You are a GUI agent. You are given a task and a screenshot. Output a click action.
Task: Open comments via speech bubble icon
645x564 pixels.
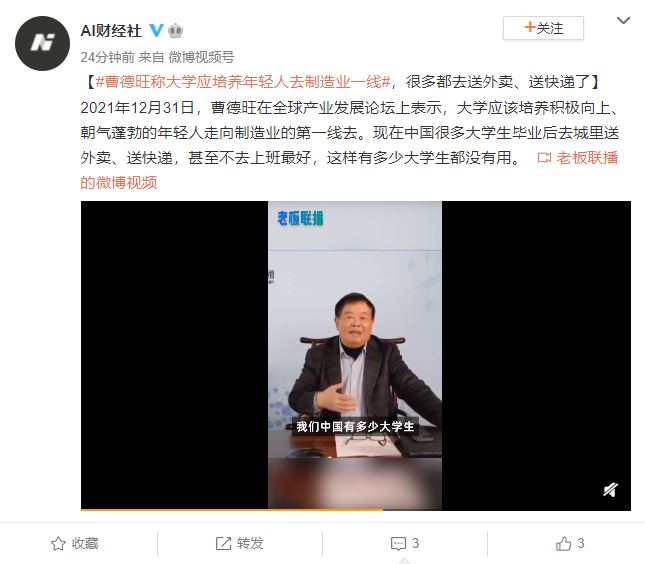pos(398,544)
